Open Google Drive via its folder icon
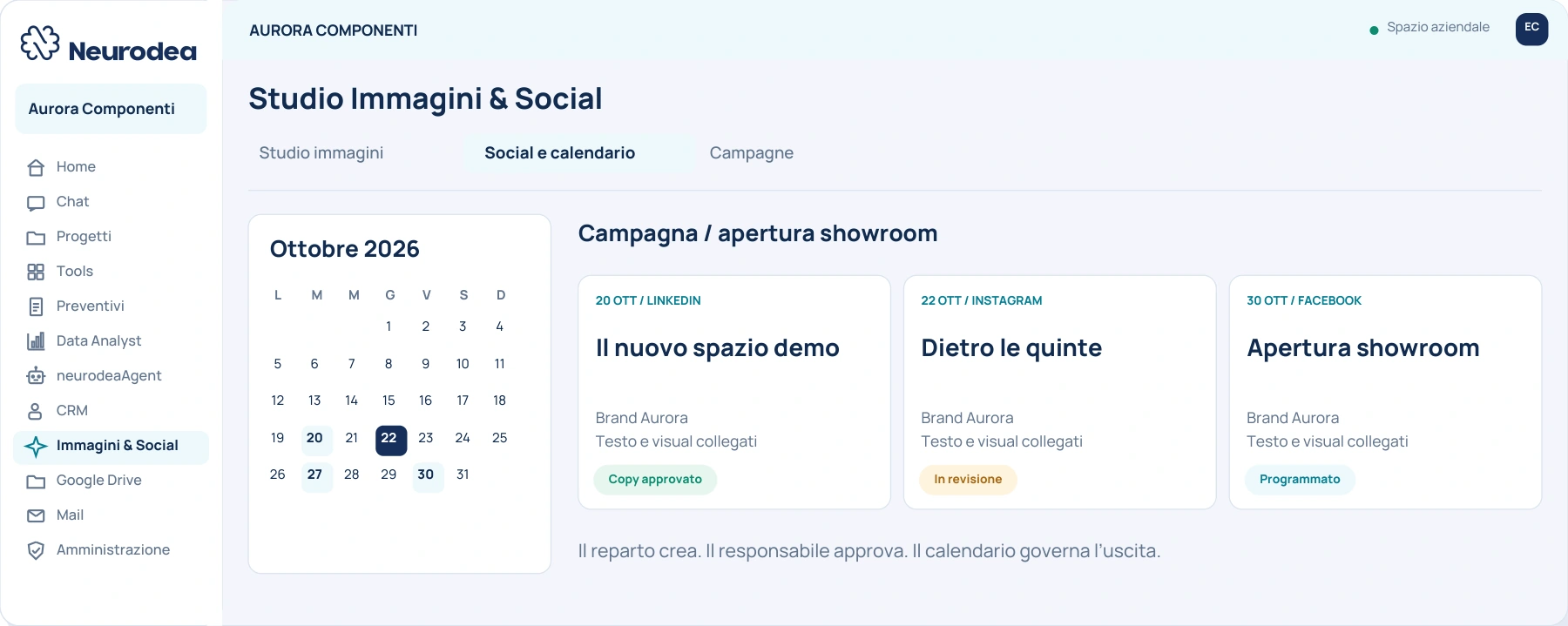The image size is (1568, 626). point(36,481)
